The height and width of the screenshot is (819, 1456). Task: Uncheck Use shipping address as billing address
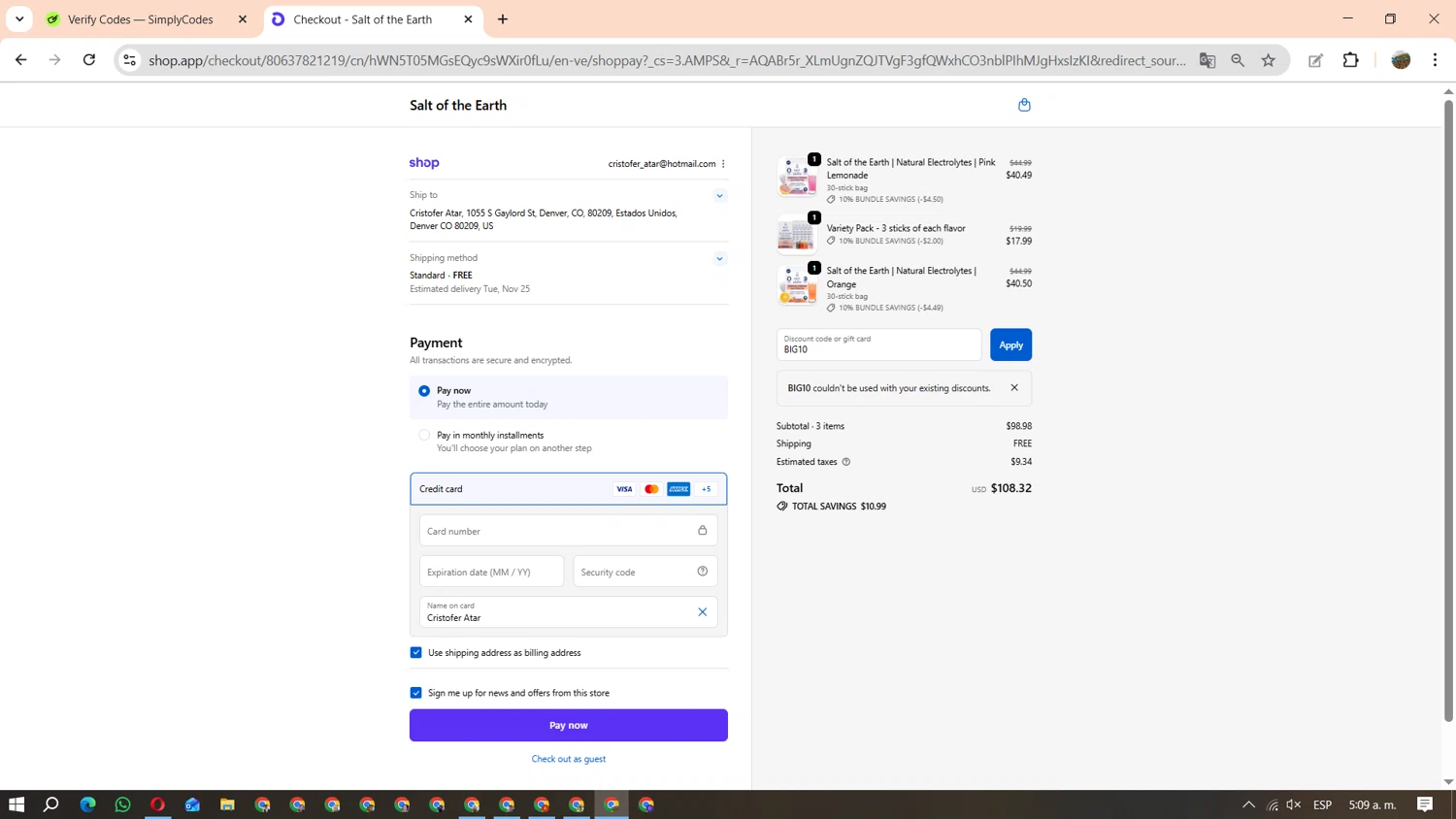coord(416,653)
